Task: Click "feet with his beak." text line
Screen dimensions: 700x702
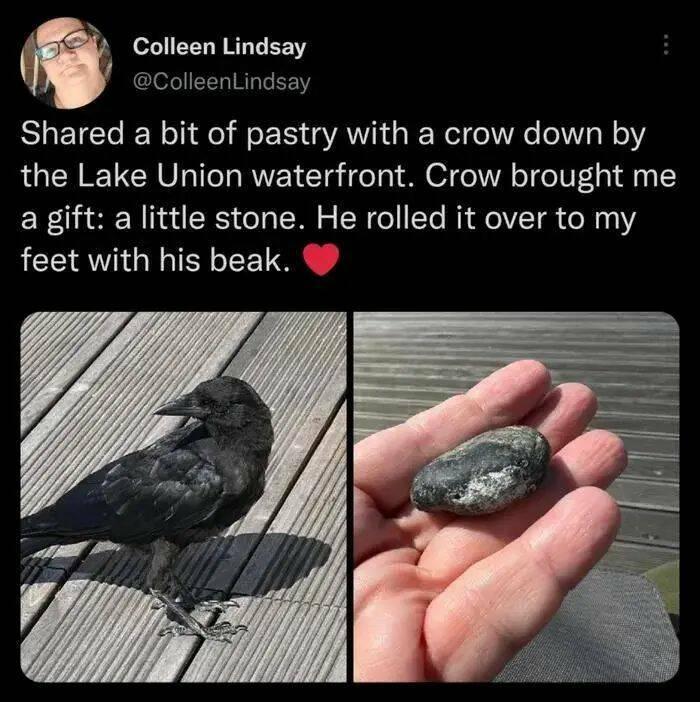Action: pyautogui.click(x=155, y=260)
